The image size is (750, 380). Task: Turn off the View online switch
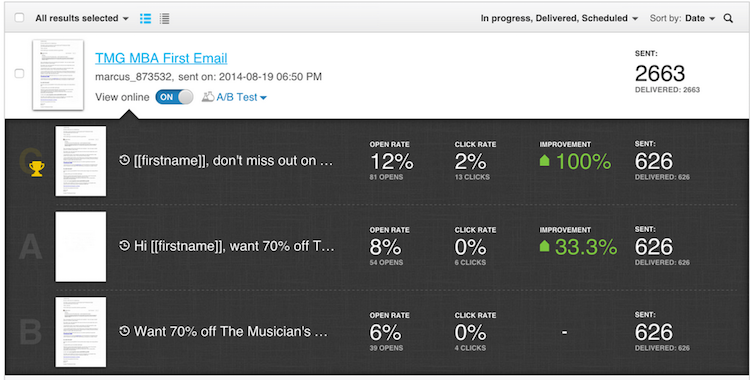(x=174, y=97)
